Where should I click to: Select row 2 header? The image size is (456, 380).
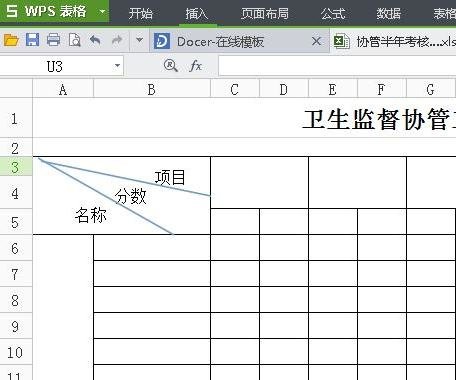coord(16,147)
